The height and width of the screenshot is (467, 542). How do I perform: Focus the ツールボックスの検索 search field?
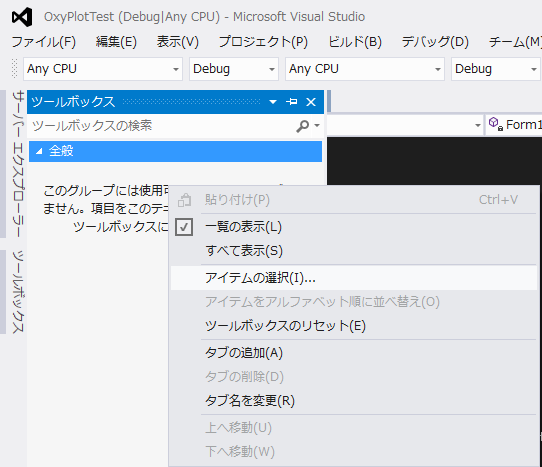[161, 126]
